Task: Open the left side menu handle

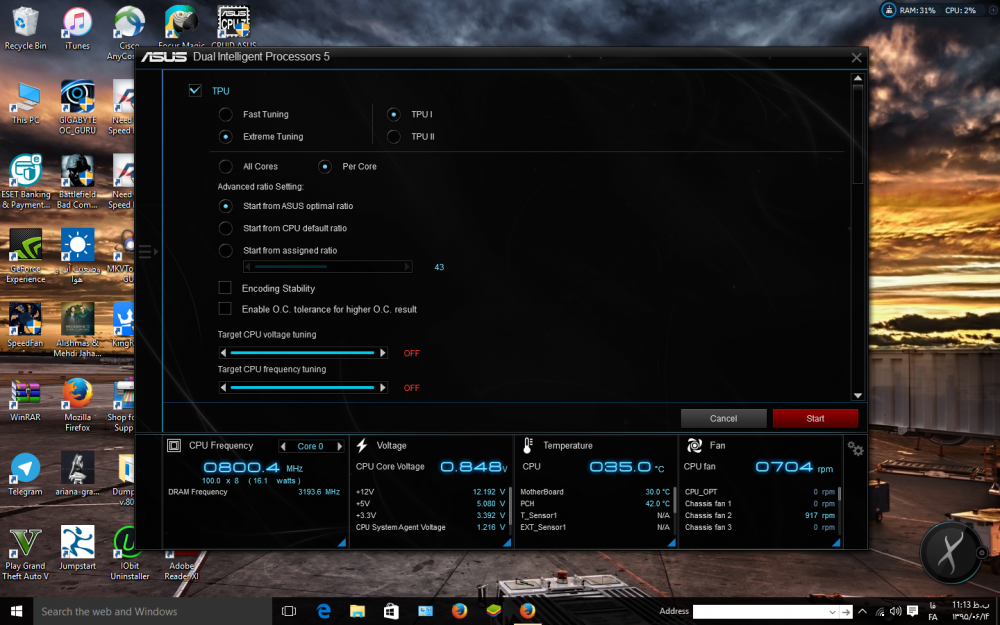Action: click(147, 251)
